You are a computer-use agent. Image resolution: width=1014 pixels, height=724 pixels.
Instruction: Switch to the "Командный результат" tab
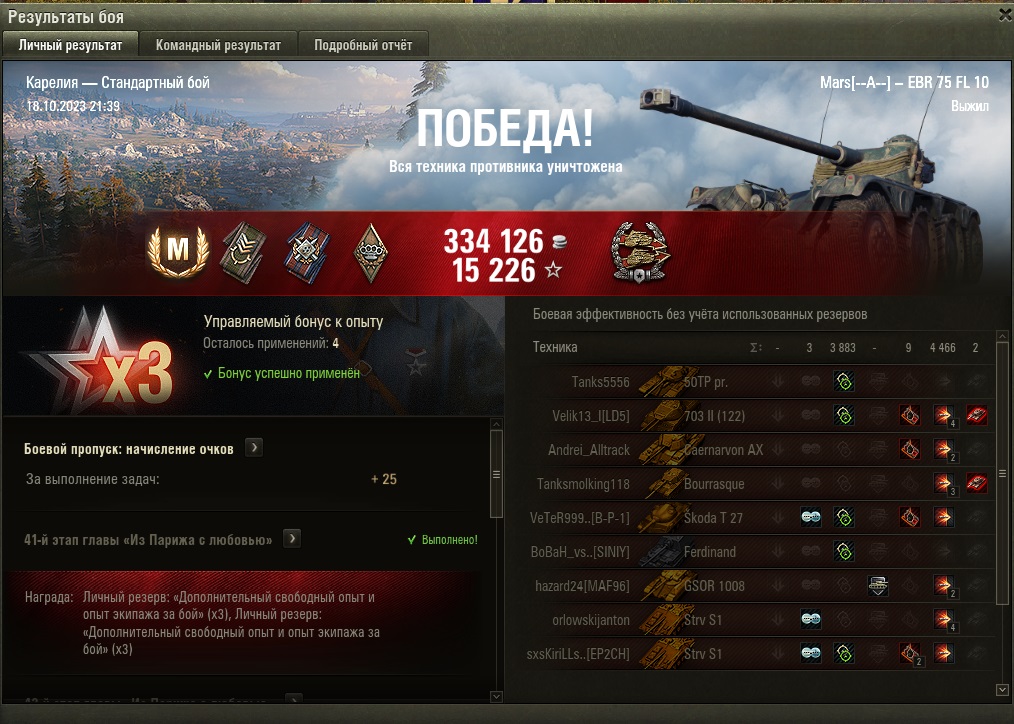[x=219, y=45]
